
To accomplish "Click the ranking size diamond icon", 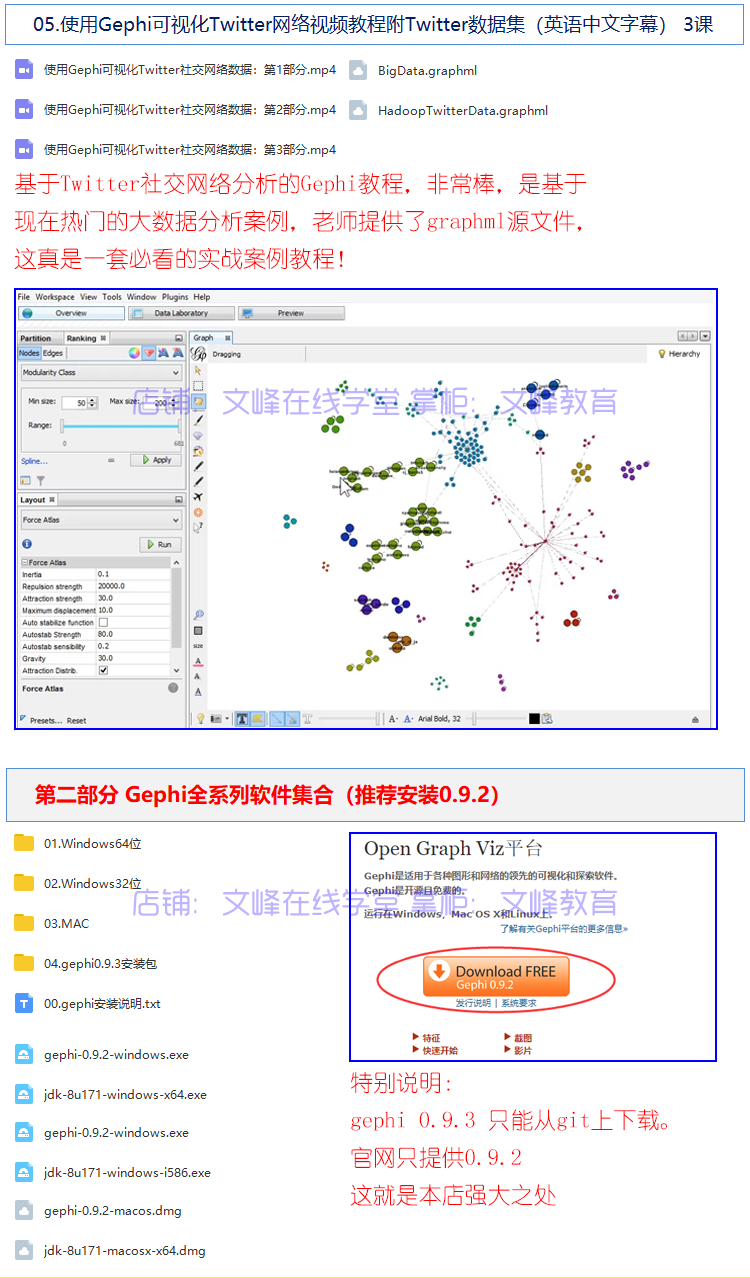I will pos(149,352).
